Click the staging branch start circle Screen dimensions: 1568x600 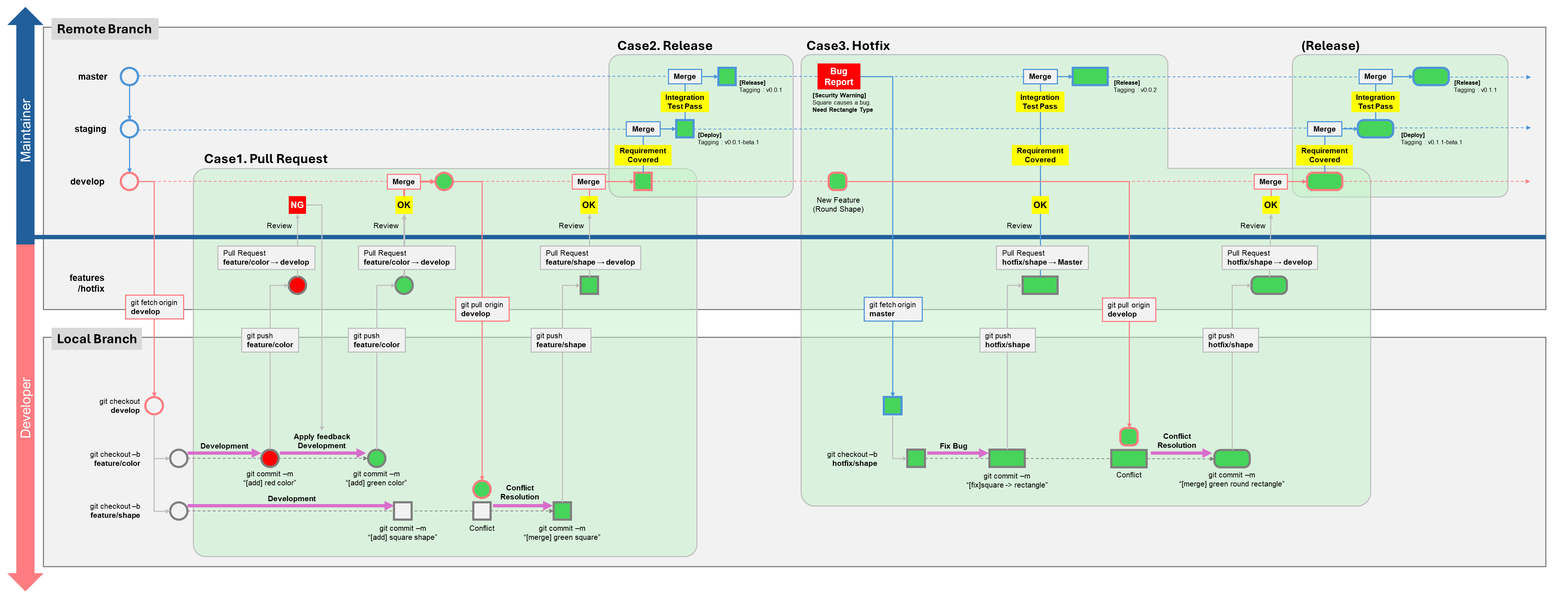[129, 128]
